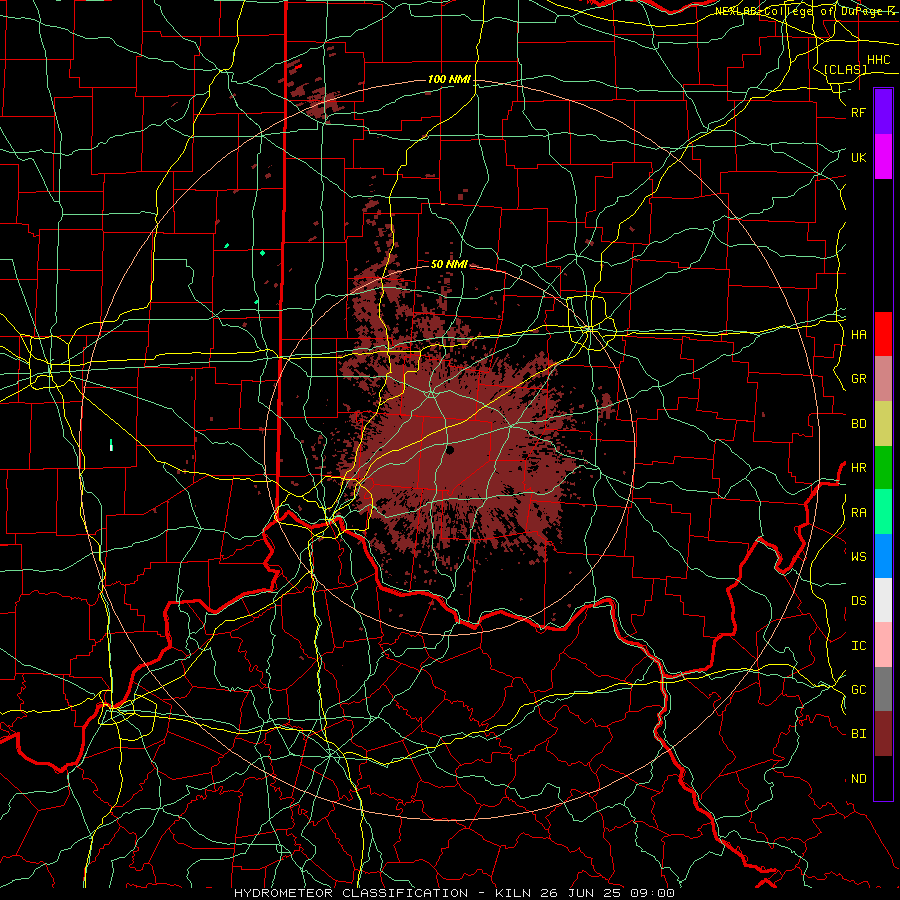Pick the RA light green legend swatch
900x900 pixels.
point(883,512)
